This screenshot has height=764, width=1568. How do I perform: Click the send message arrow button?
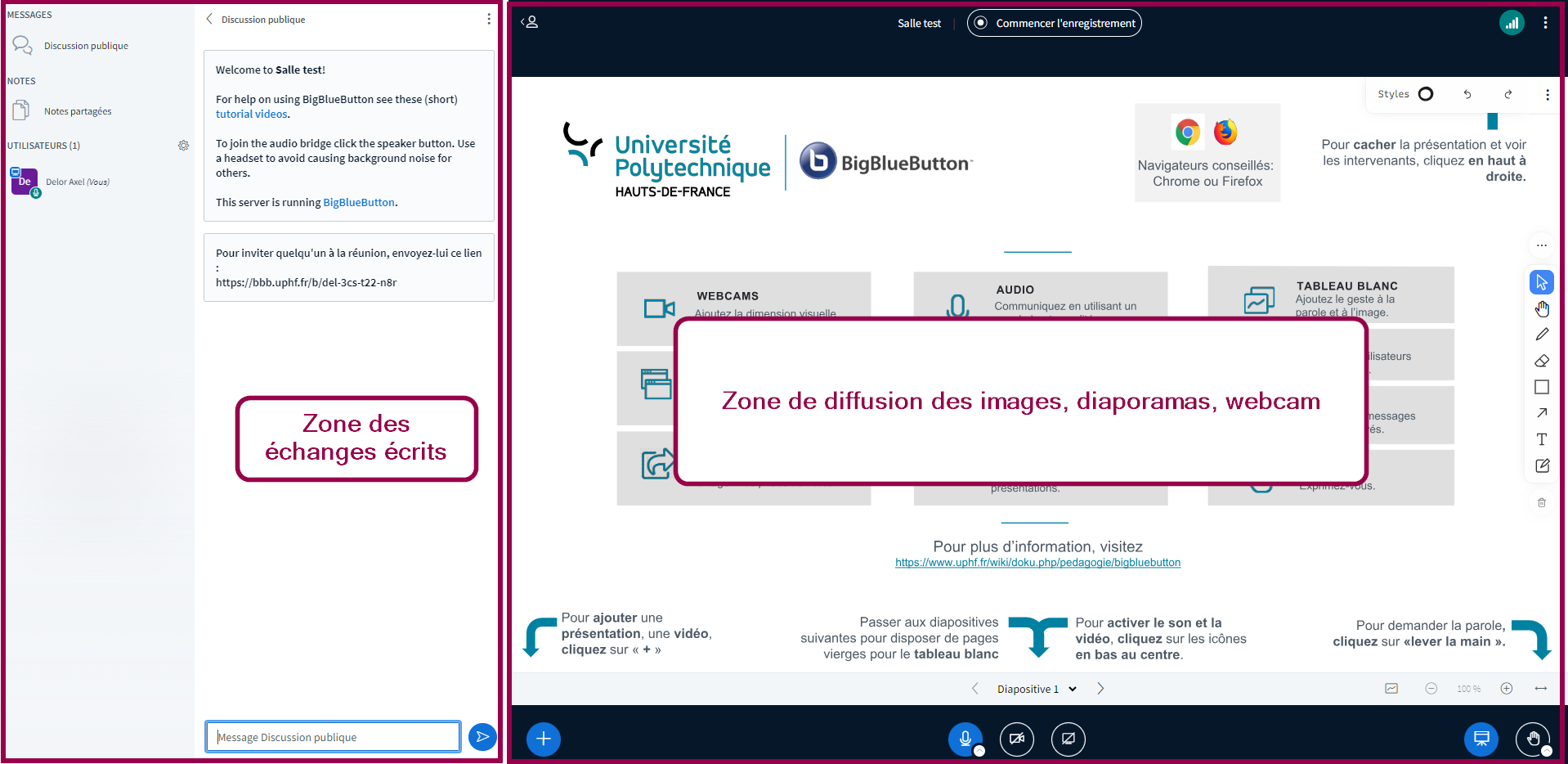[x=482, y=737]
